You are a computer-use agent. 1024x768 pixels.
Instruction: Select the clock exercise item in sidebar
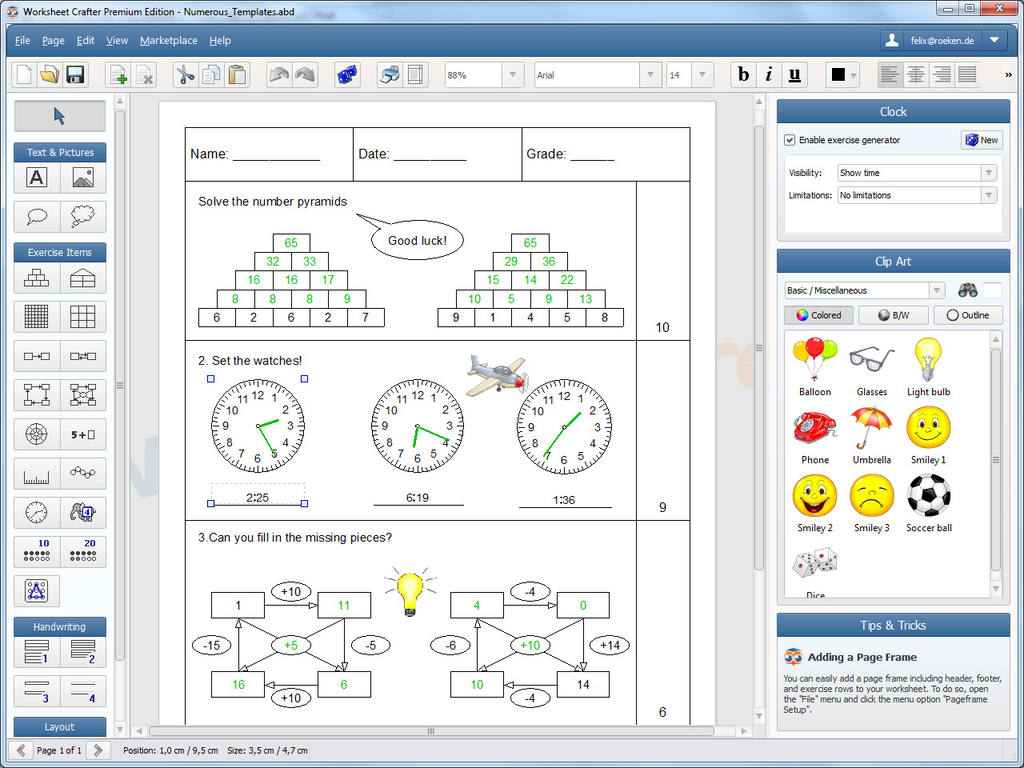pyautogui.click(x=37, y=512)
